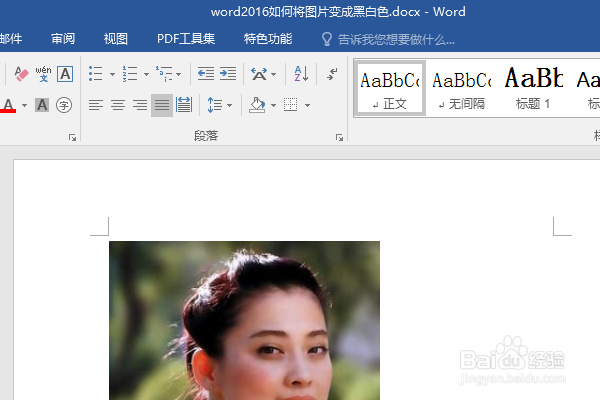The width and height of the screenshot is (600, 400).
Task: Toggle the Justify alignment button
Action: (162, 105)
